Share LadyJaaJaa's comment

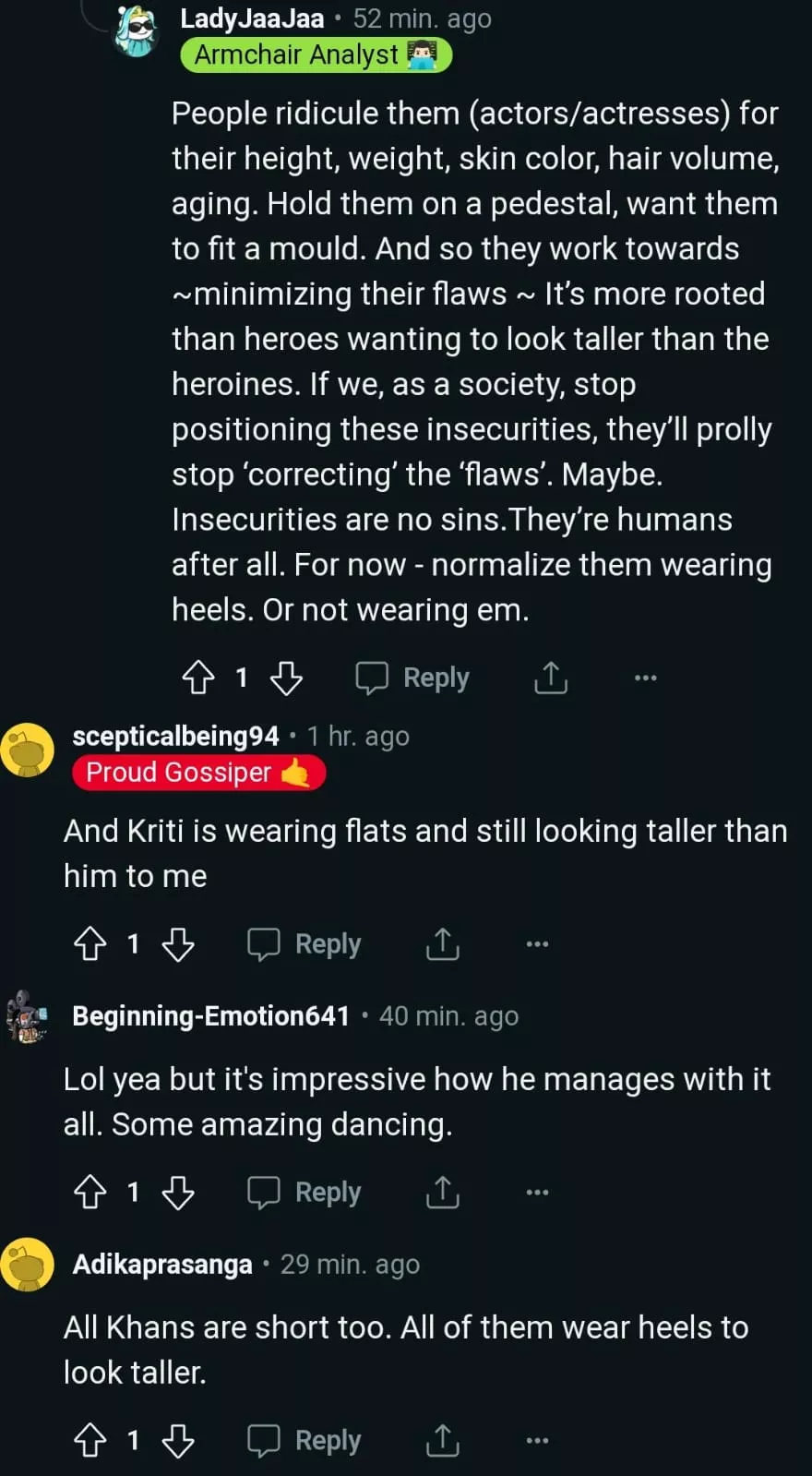(551, 678)
